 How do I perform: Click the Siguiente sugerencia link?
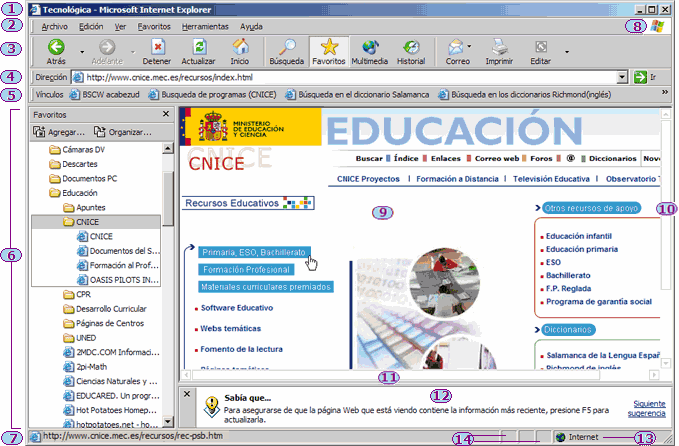click(647, 408)
